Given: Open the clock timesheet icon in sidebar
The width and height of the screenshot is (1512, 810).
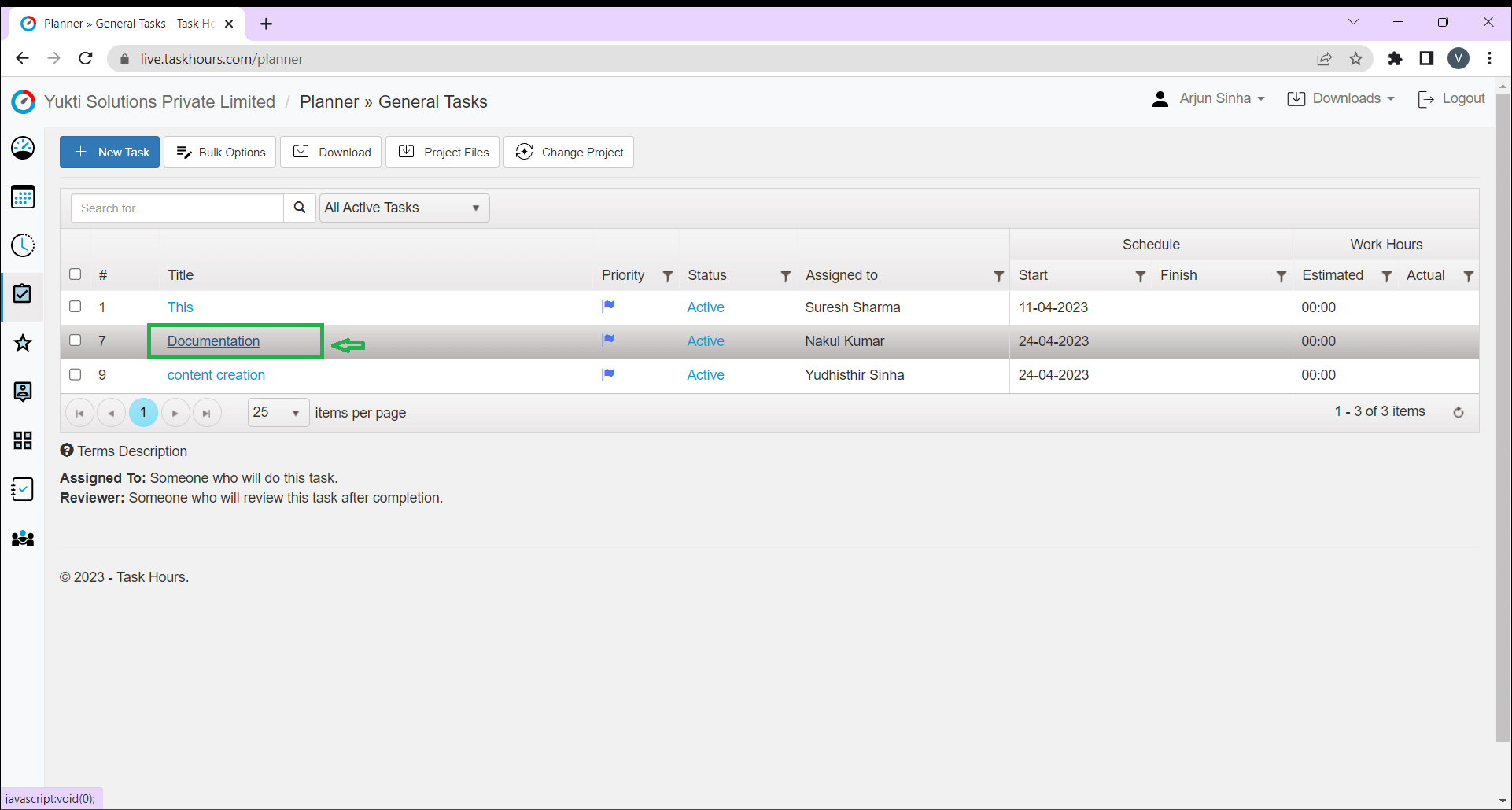Looking at the screenshot, I should point(23,245).
